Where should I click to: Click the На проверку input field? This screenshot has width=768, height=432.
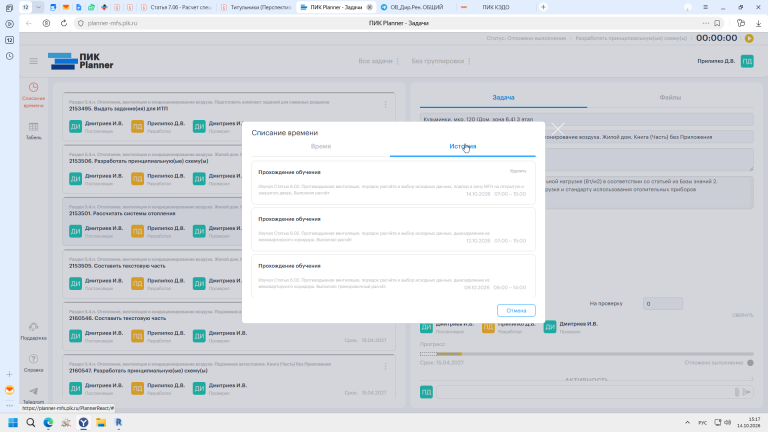[x=663, y=304]
